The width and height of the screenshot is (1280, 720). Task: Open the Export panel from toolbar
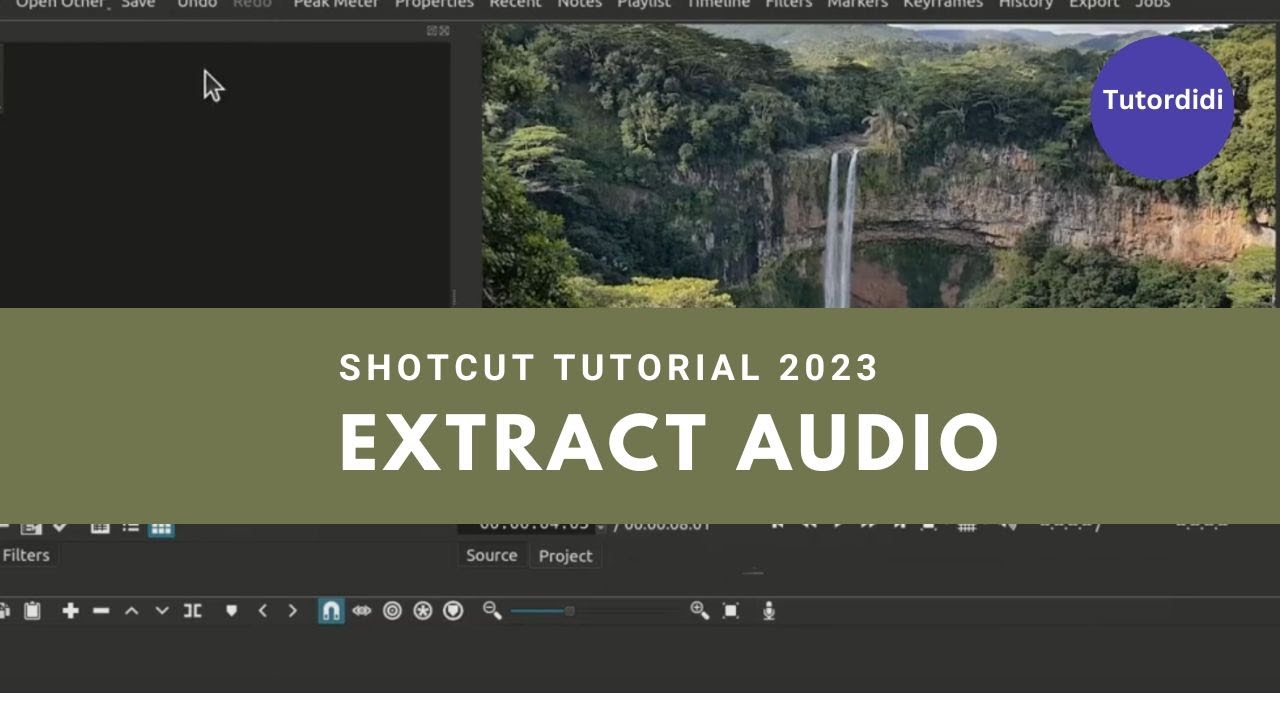[1094, 4]
